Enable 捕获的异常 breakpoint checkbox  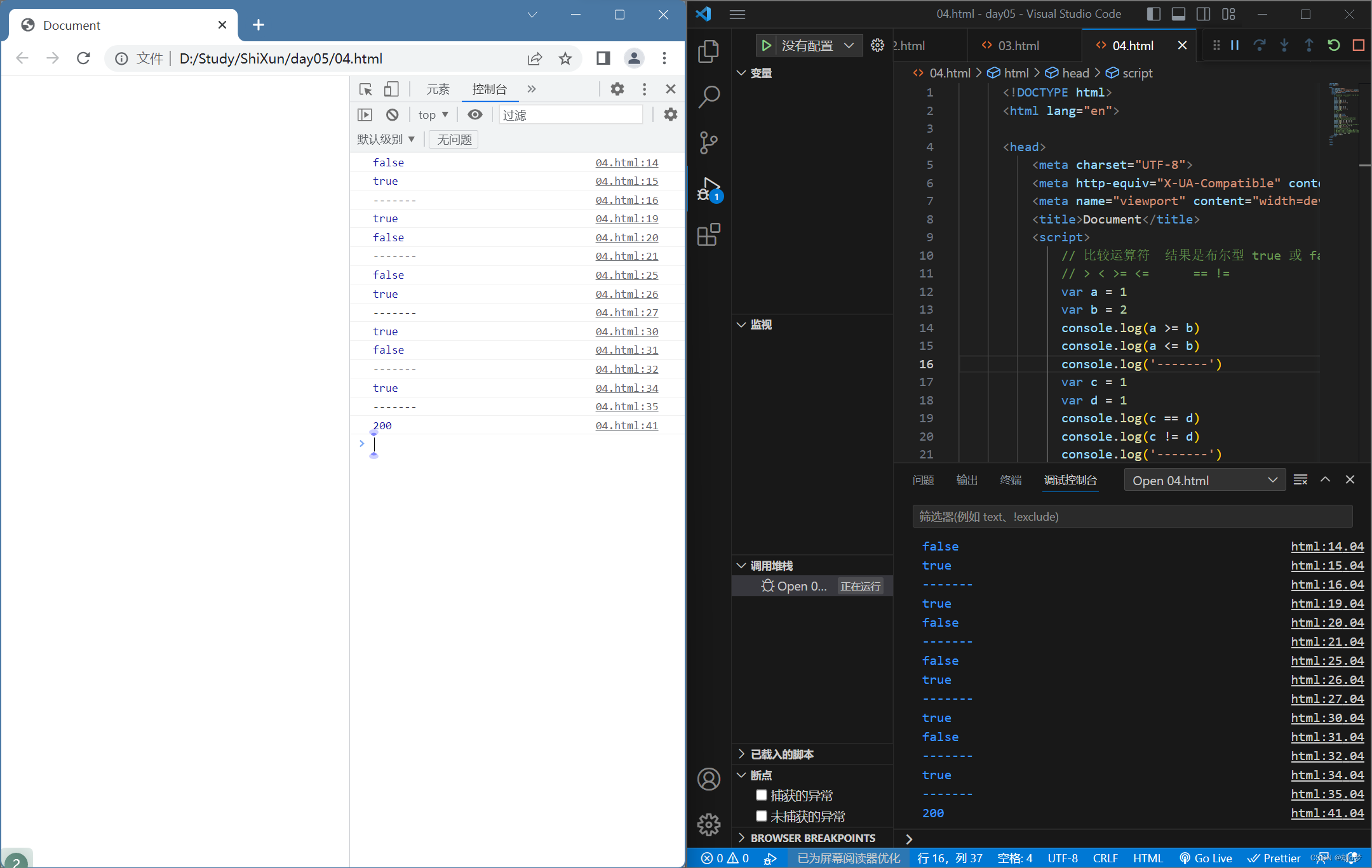coord(761,795)
